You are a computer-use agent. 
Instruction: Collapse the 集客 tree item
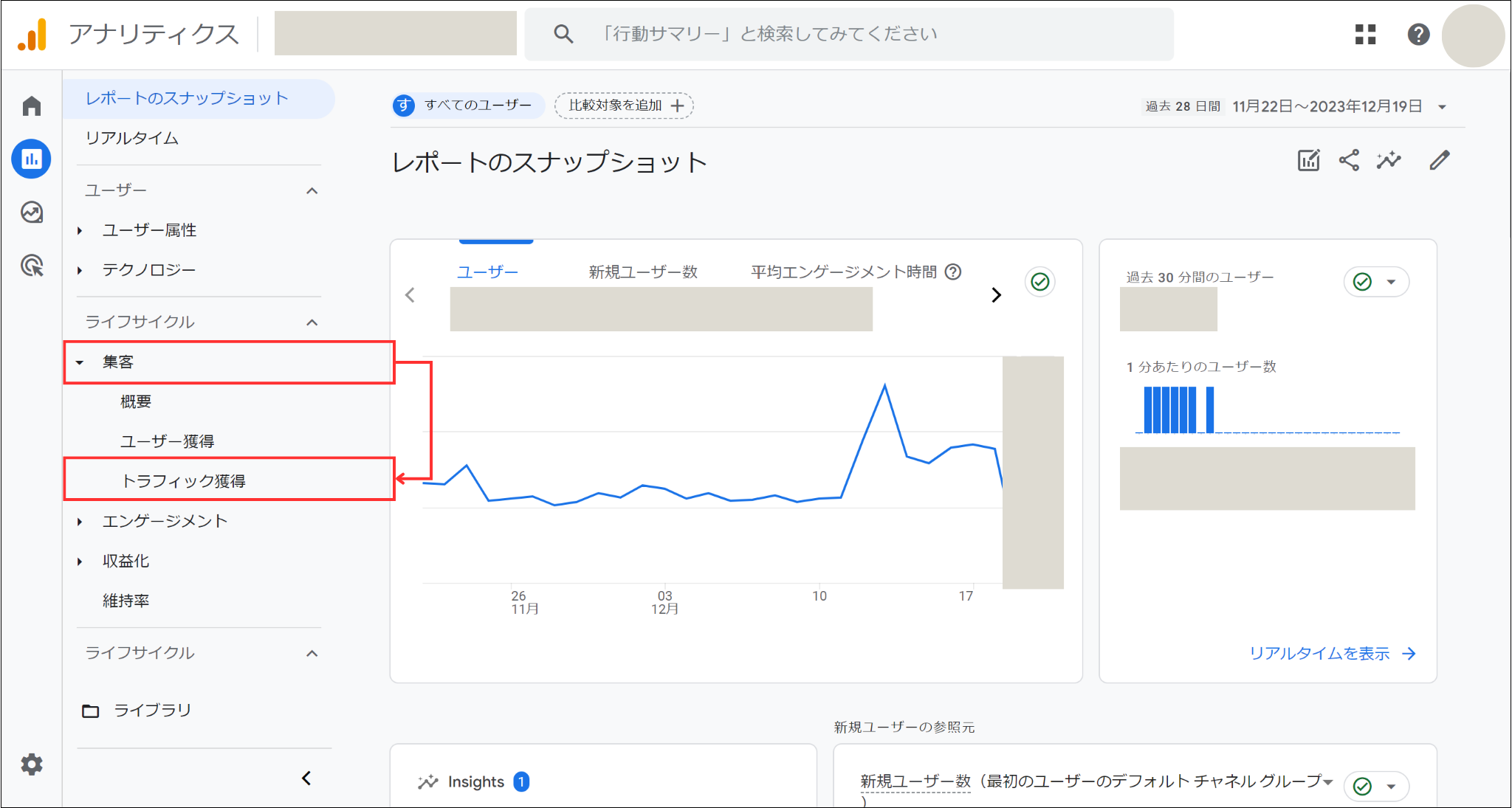[x=80, y=362]
